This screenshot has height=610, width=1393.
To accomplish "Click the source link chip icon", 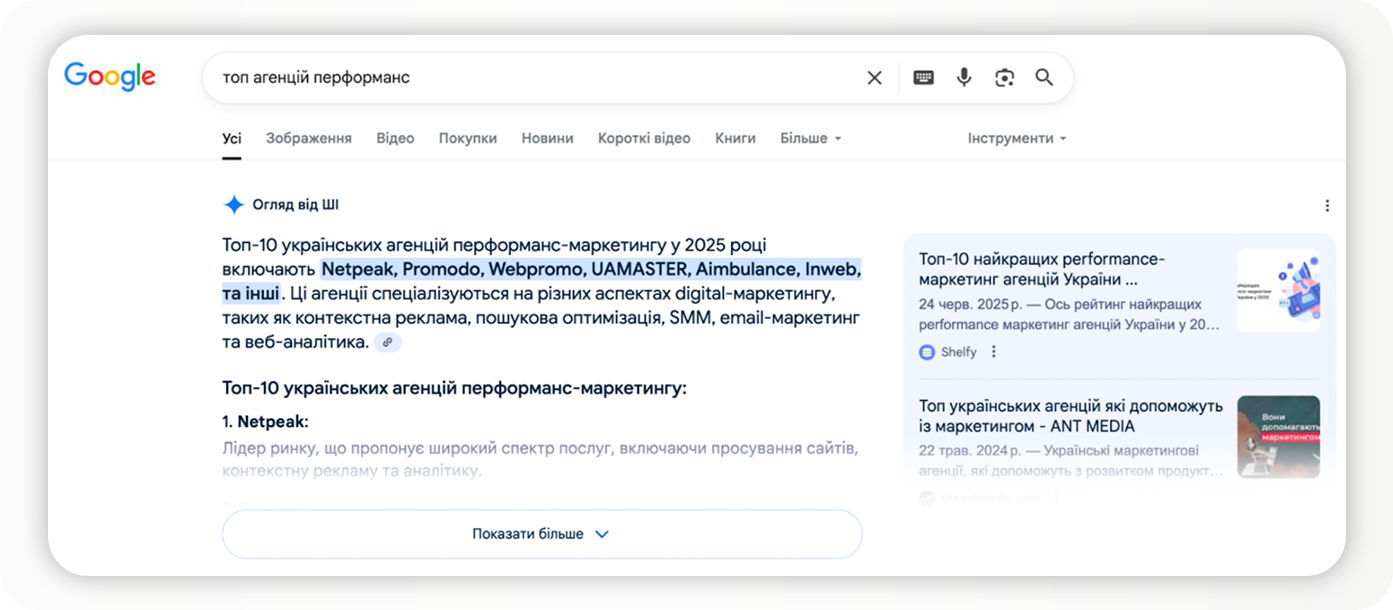I will [x=388, y=342].
